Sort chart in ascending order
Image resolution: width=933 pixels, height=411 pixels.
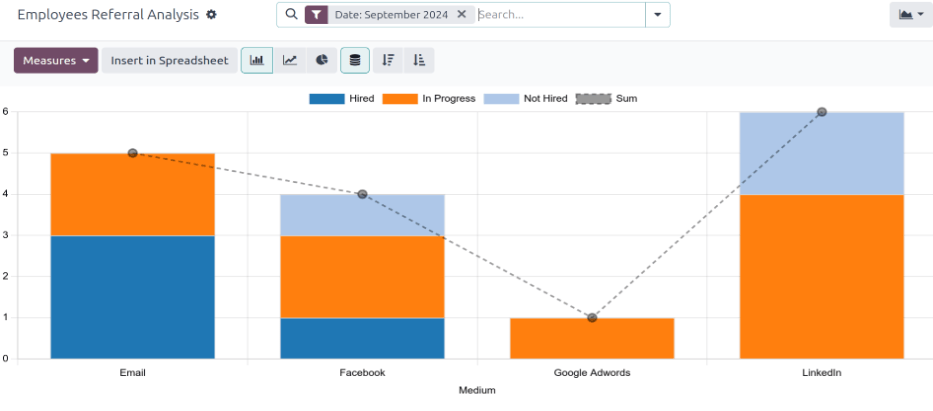click(x=419, y=60)
